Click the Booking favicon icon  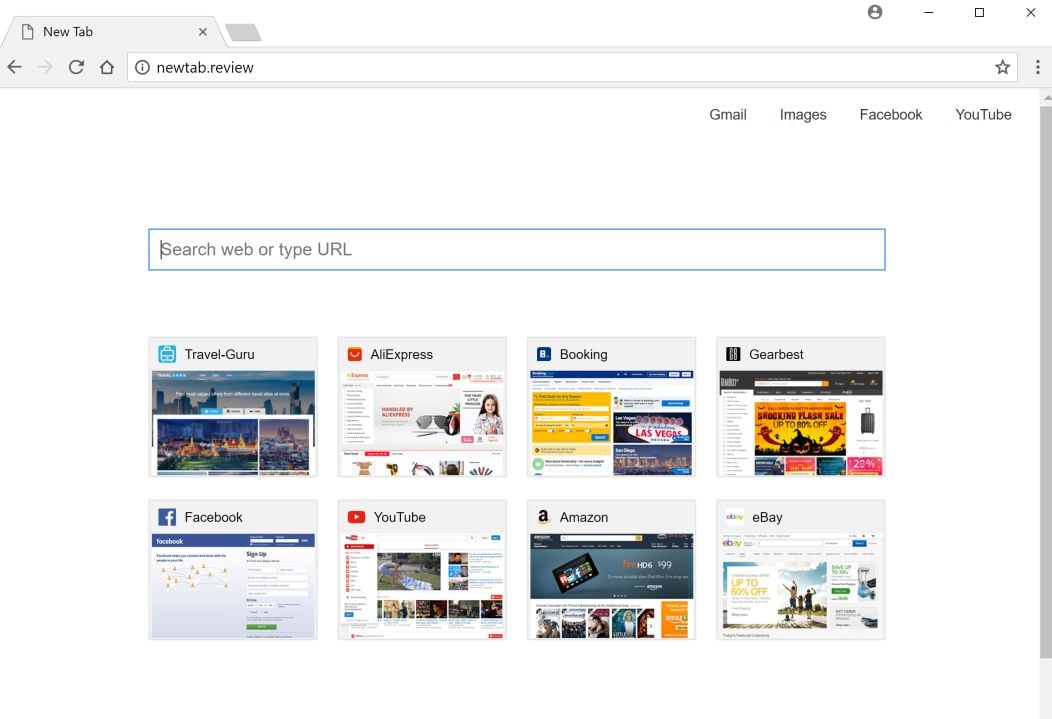coord(543,354)
